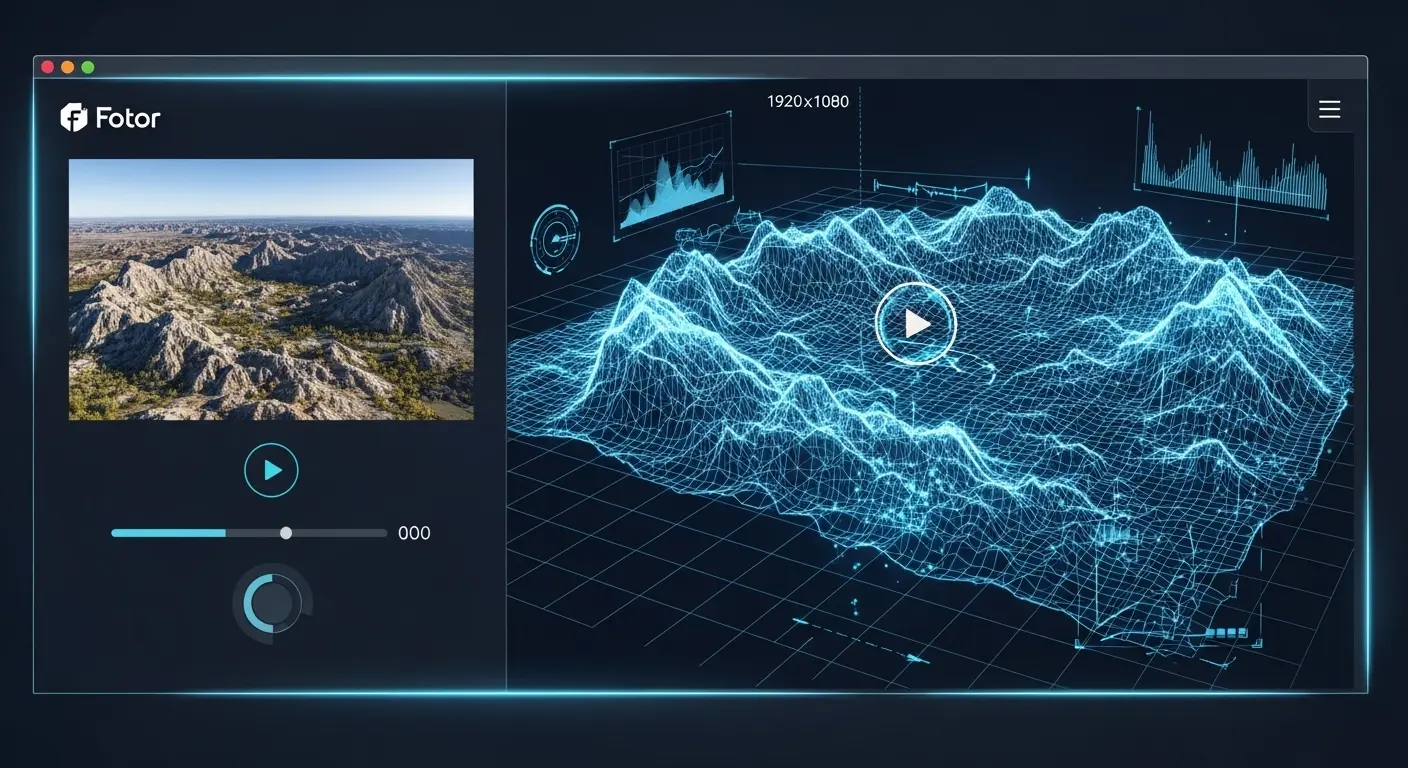Click the white slider handle on progress bar
The image size is (1408, 768).
pyautogui.click(x=286, y=533)
